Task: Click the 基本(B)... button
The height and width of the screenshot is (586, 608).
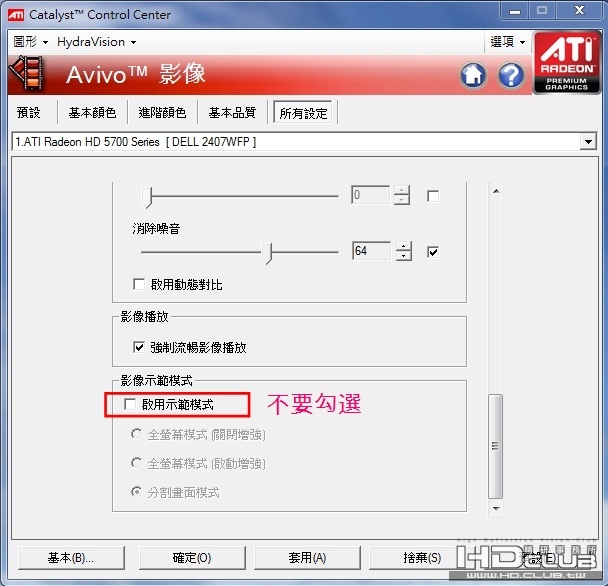Action: point(71,558)
